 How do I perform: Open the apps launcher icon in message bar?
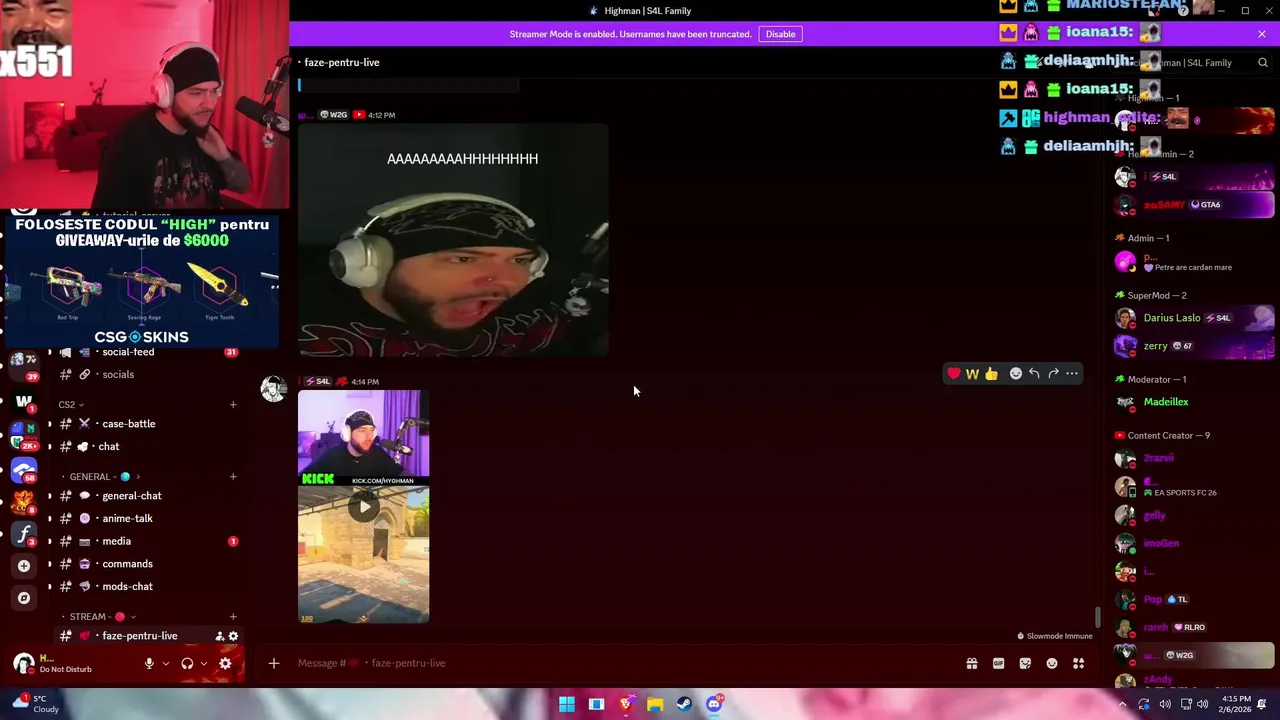pos(1079,663)
